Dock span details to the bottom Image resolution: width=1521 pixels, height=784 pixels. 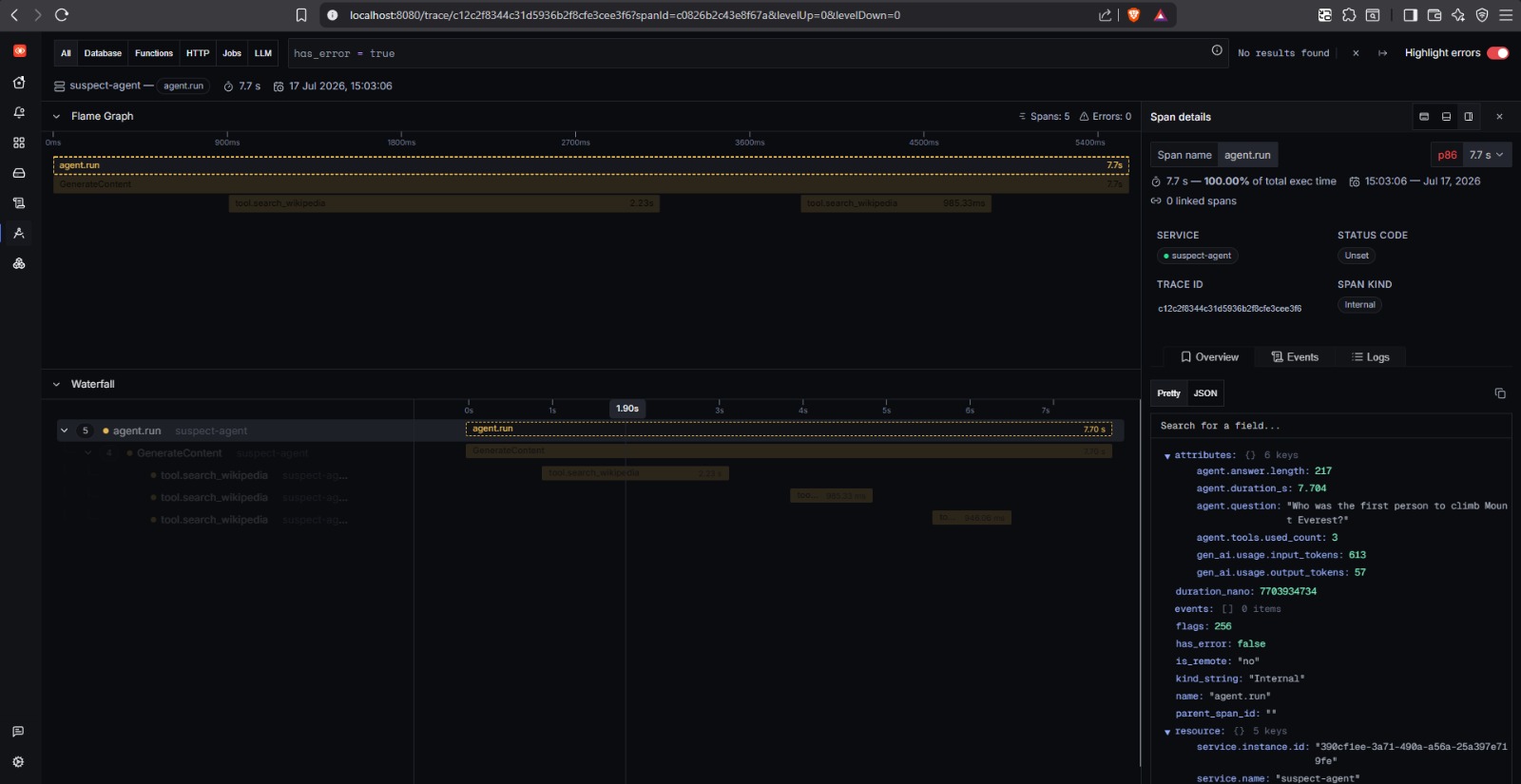1446,117
